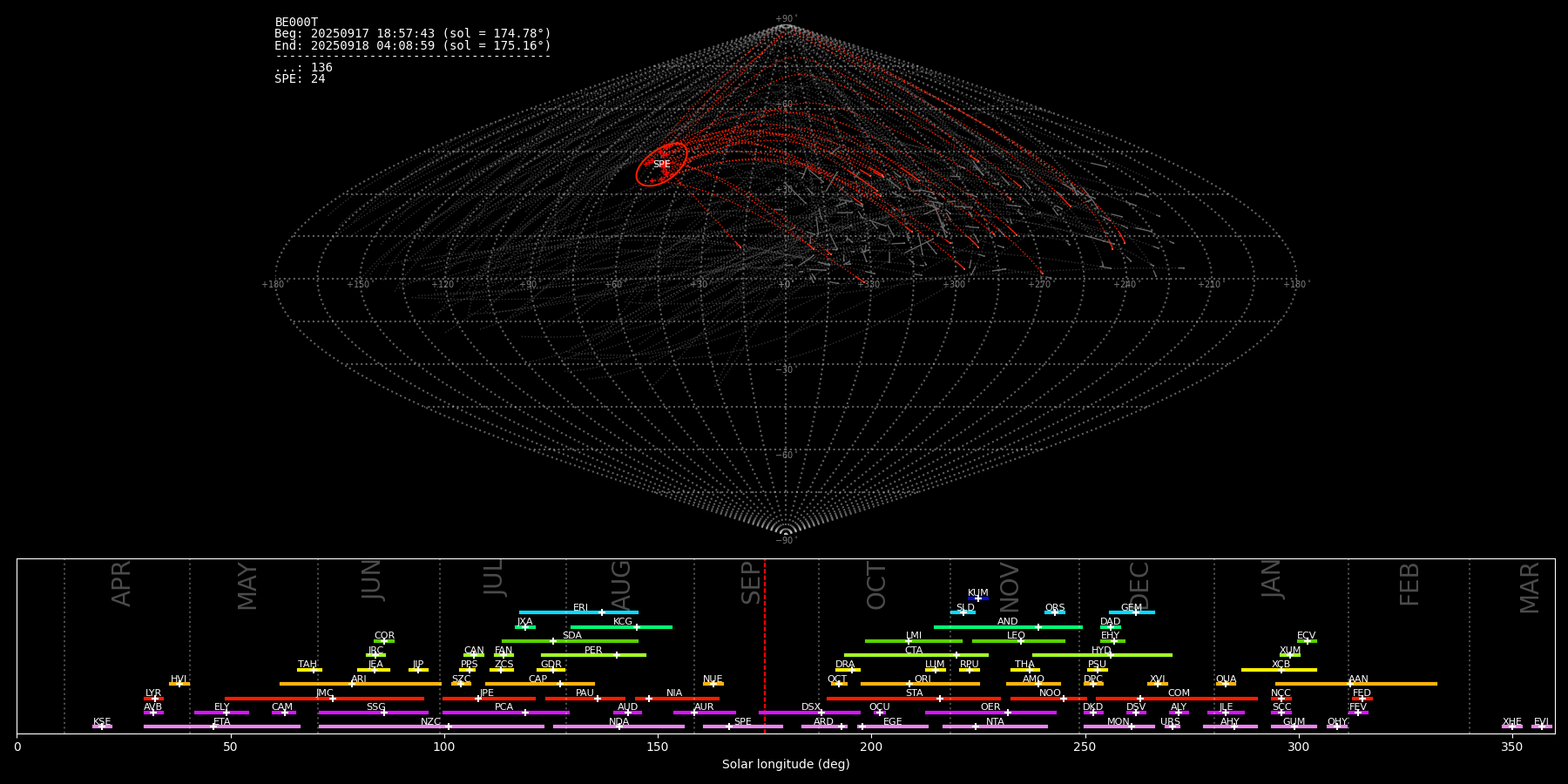Click the KCG shower label
Viewport: 1568px width, 784px height.
pyautogui.click(x=623, y=622)
